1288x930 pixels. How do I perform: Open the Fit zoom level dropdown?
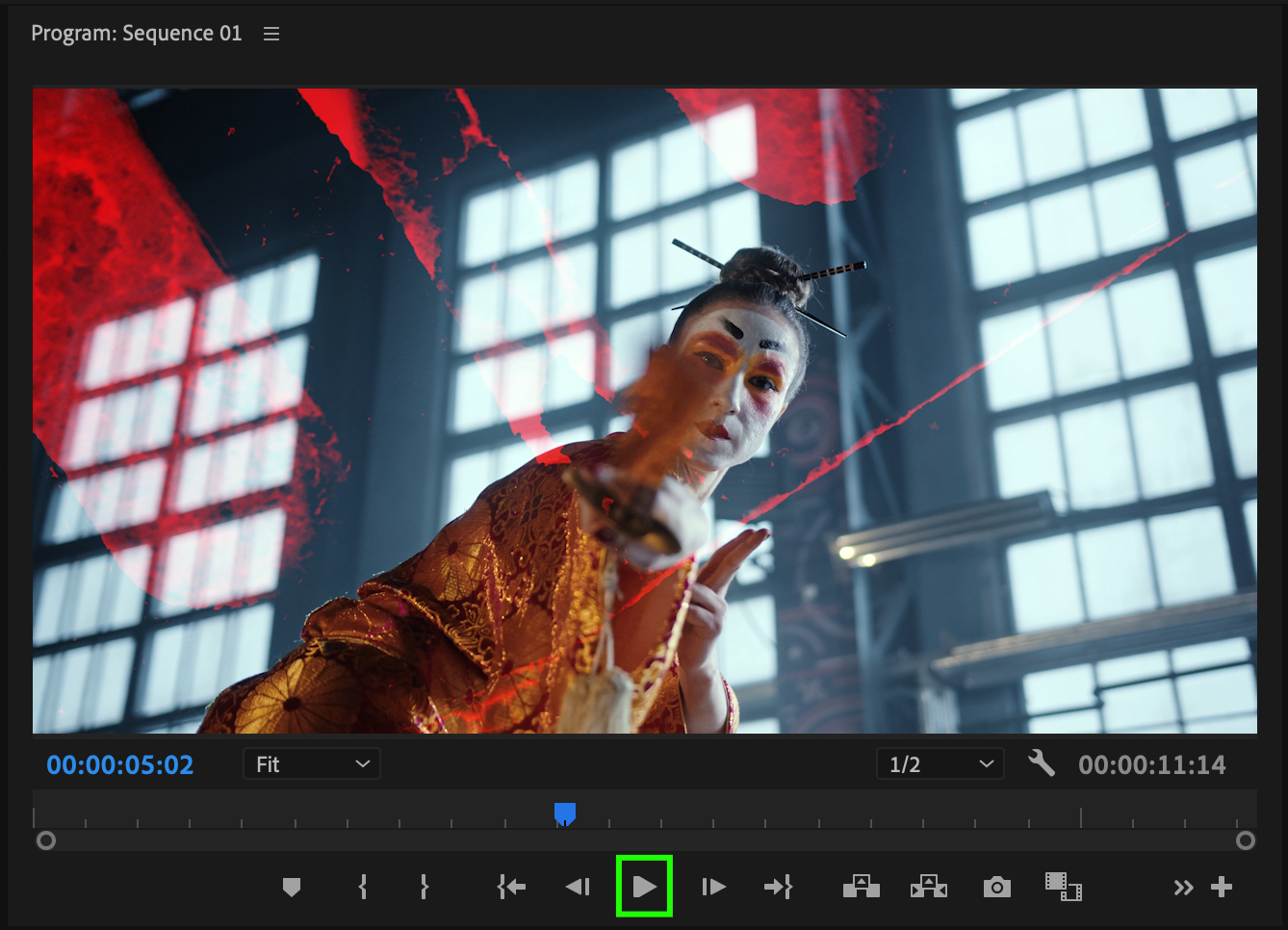click(x=311, y=764)
